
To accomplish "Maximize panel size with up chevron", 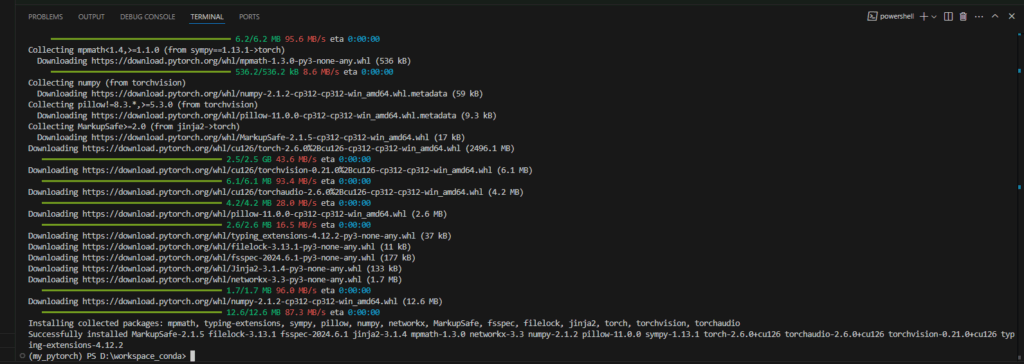I will click(x=995, y=16).
